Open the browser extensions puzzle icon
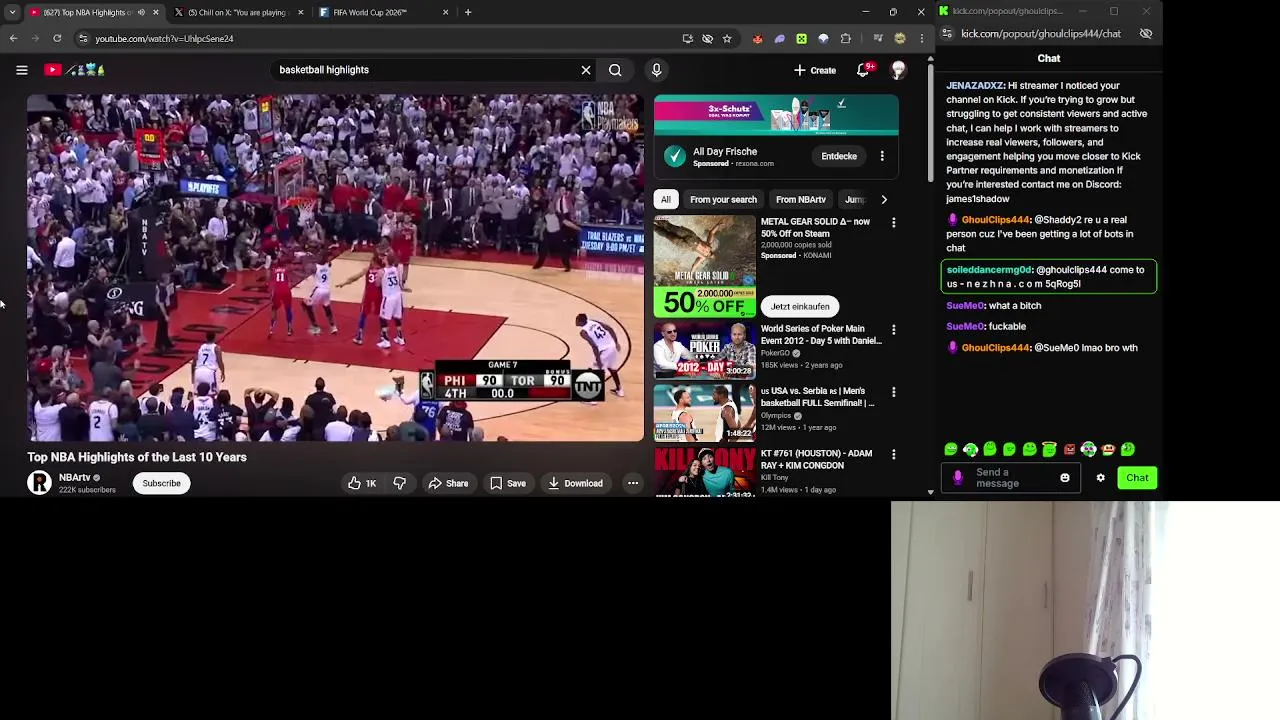The width and height of the screenshot is (1280, 720). pyautogui.click(x=846, y=39)
